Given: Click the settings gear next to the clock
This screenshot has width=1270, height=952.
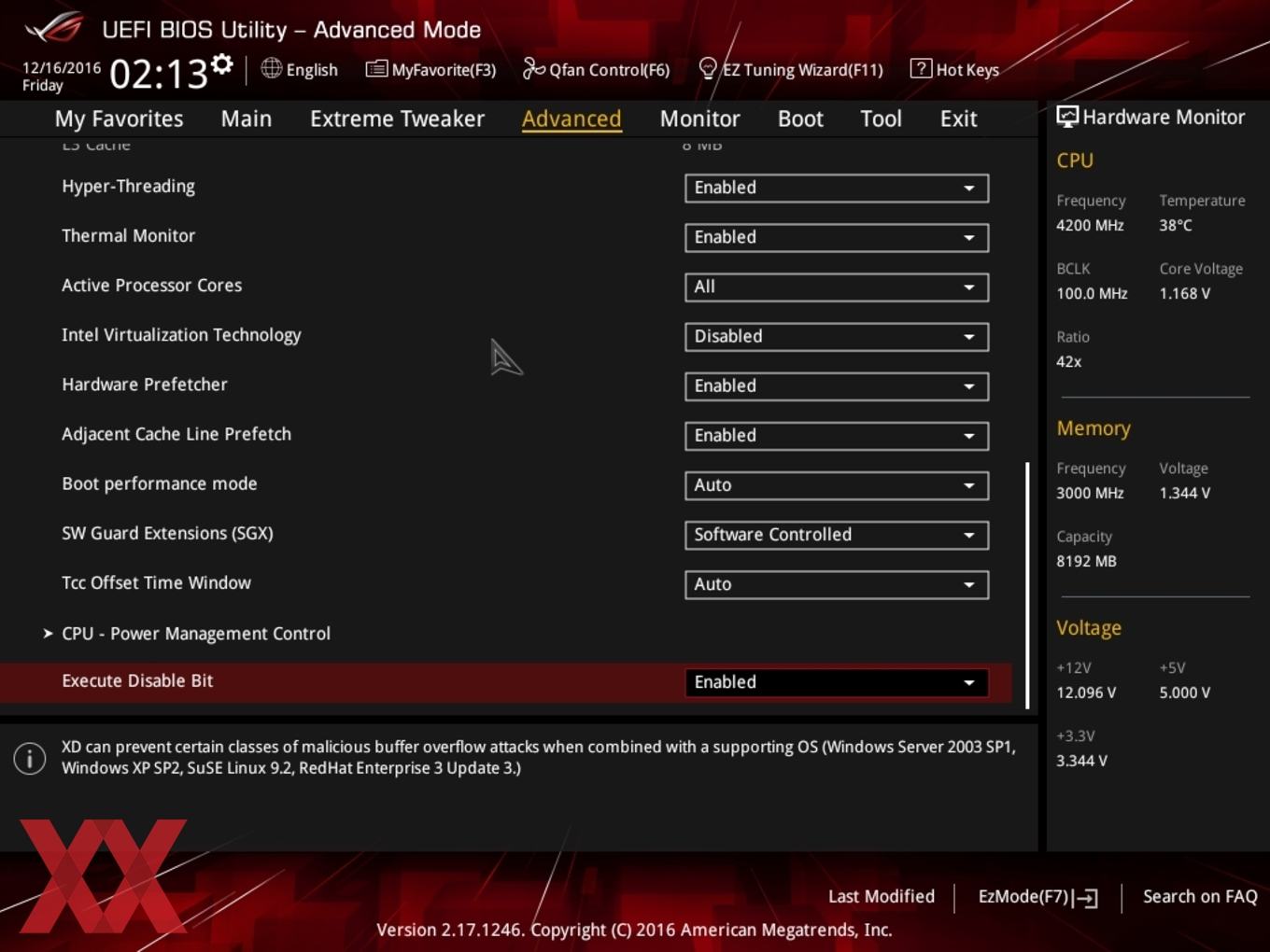Looking at the screenshot, I should click(221, 64).
